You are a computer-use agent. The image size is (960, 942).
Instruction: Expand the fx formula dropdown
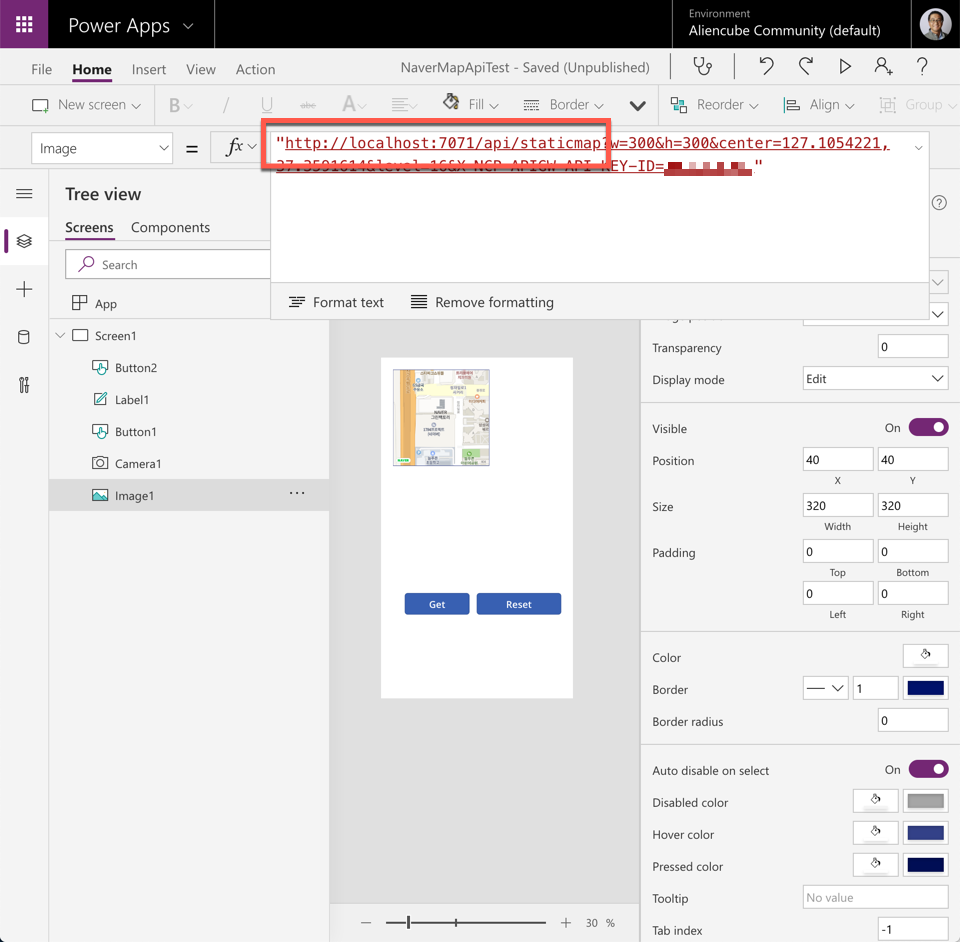tap(252, 147)
